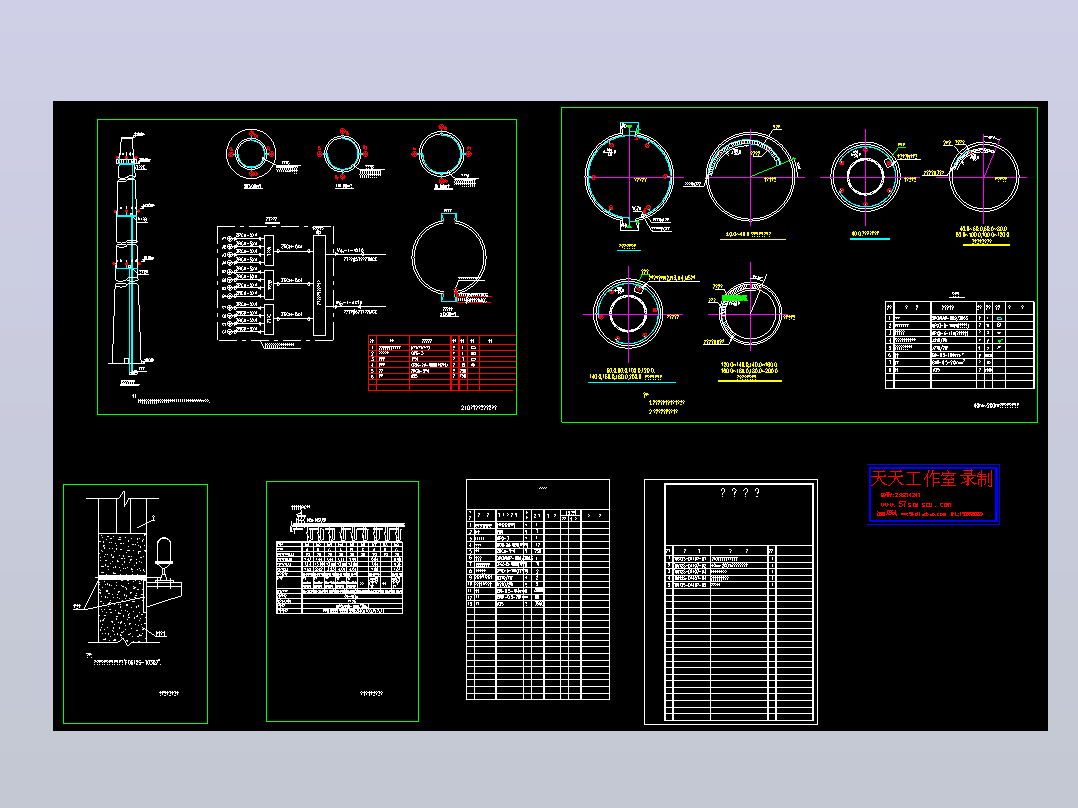1078x808 pixels.
Task: Click the circle plan with the green radius line
Action: pyautogui.click(x=750, y=177)
